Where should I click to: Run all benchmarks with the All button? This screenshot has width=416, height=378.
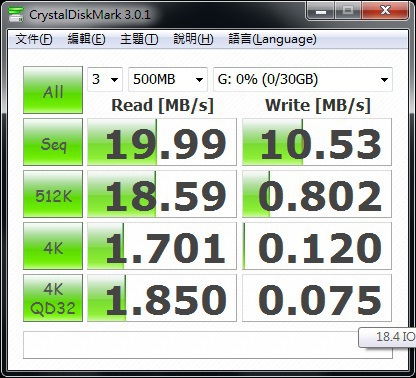[x=53, y=90]
